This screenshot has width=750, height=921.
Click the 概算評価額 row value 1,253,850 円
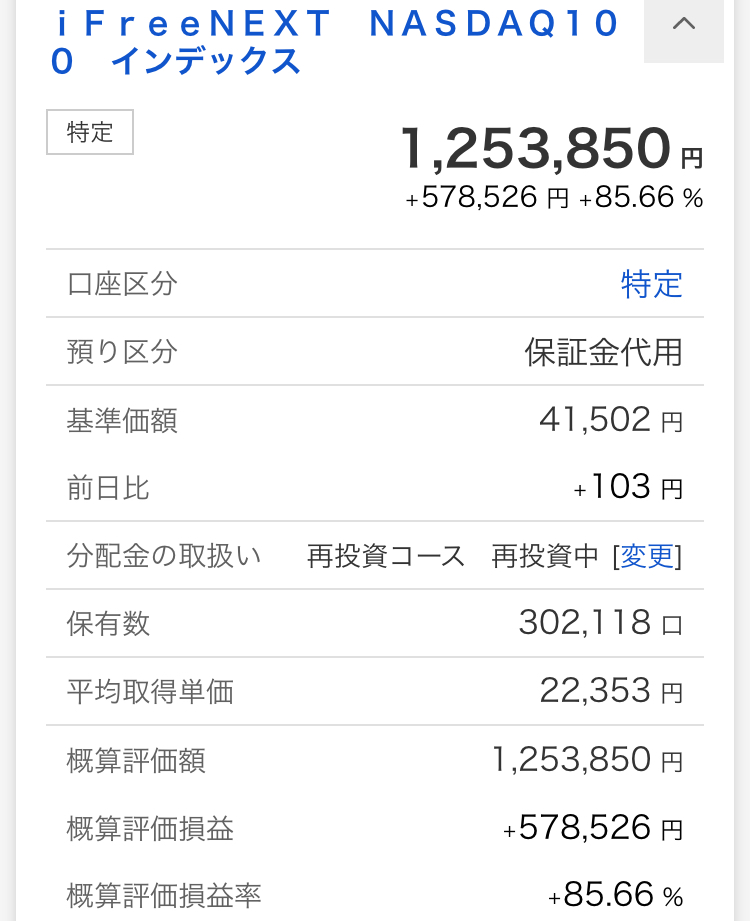pyautogui.click(x=587, y=760)
